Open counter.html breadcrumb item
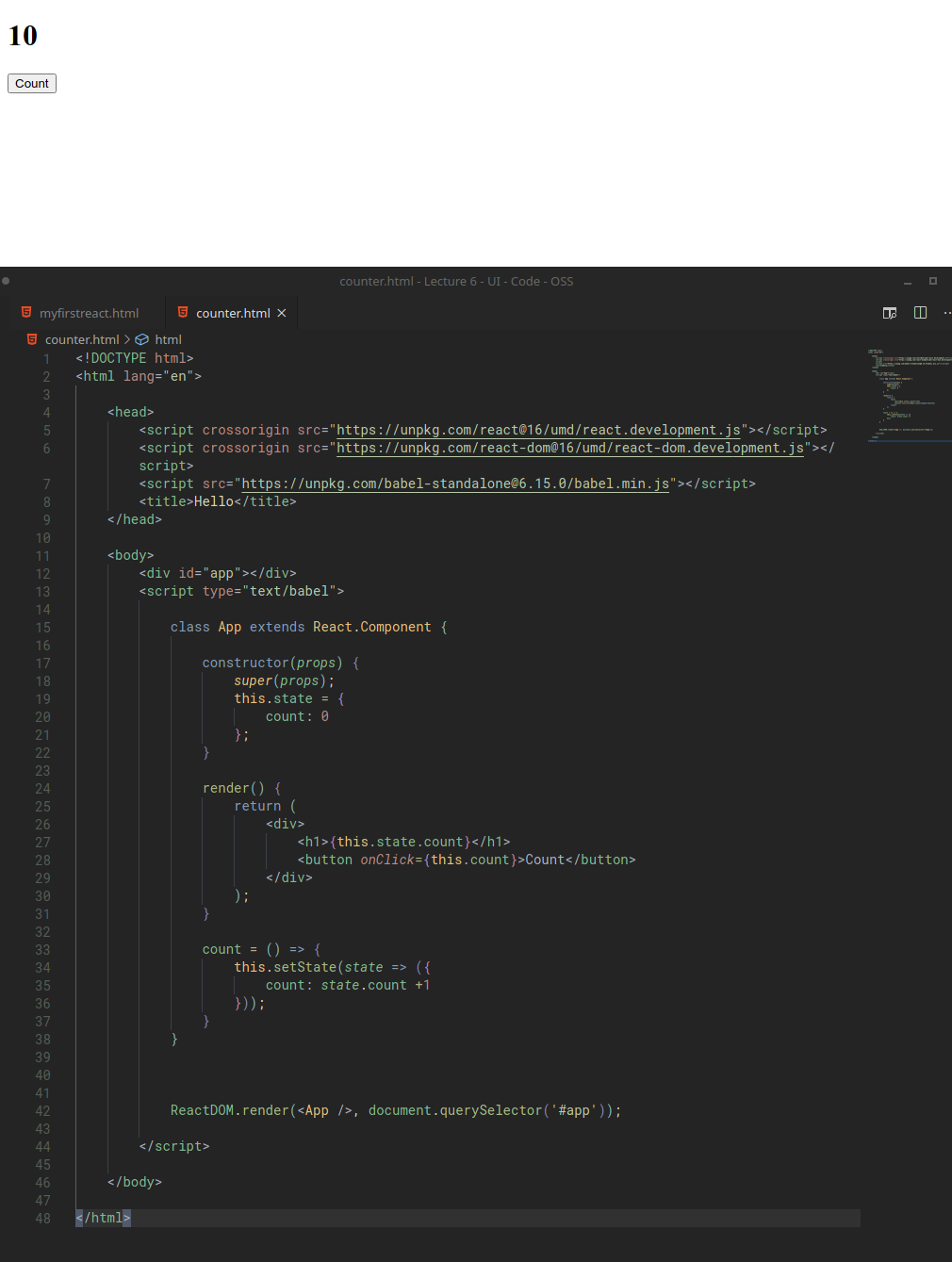 point(82,339)
